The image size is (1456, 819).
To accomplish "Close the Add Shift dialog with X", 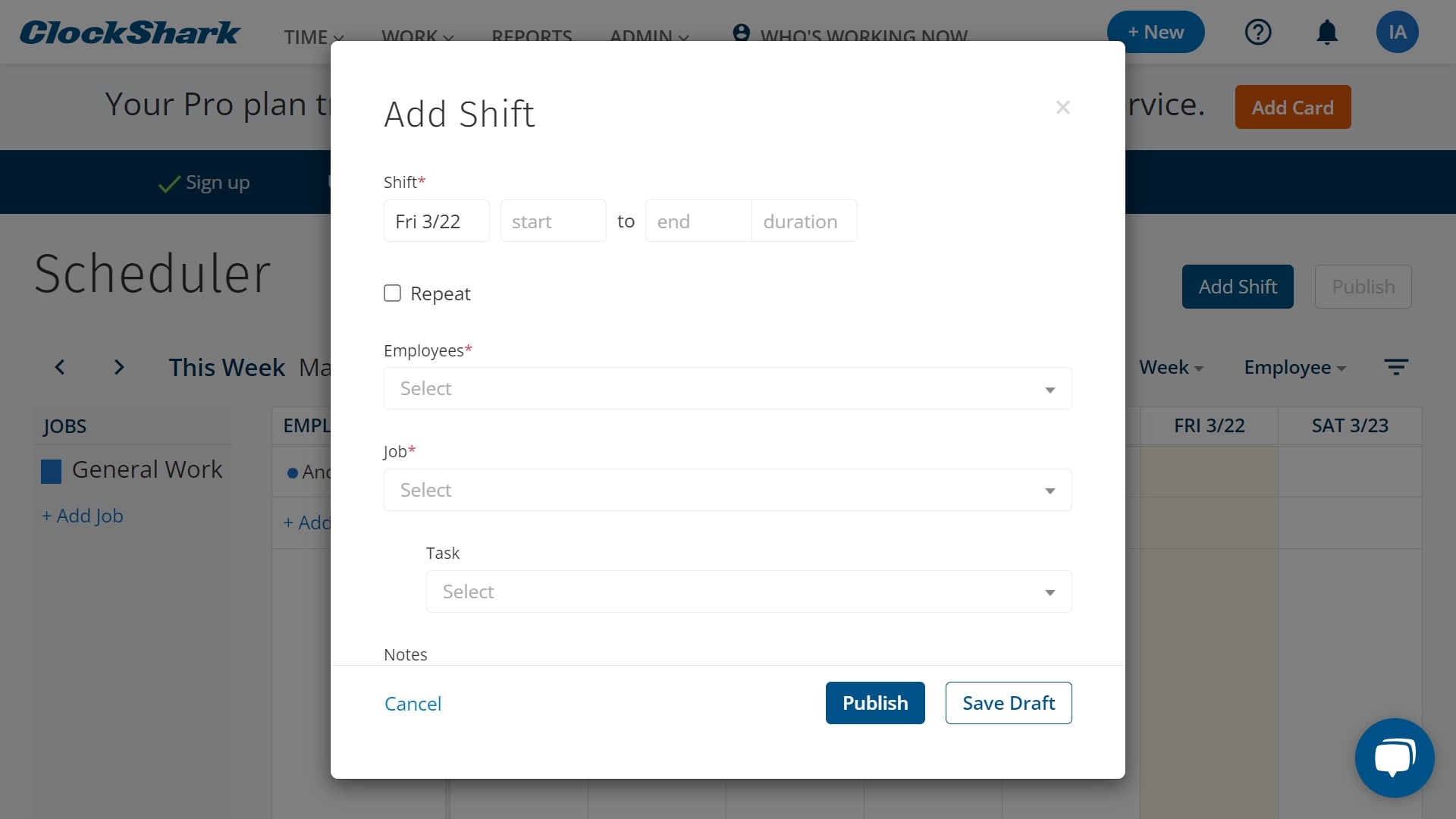I will [x=1063, y=108].
